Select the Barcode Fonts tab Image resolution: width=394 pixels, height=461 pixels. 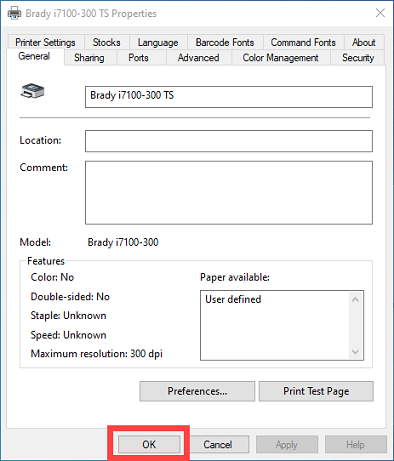tap(225, 42)
